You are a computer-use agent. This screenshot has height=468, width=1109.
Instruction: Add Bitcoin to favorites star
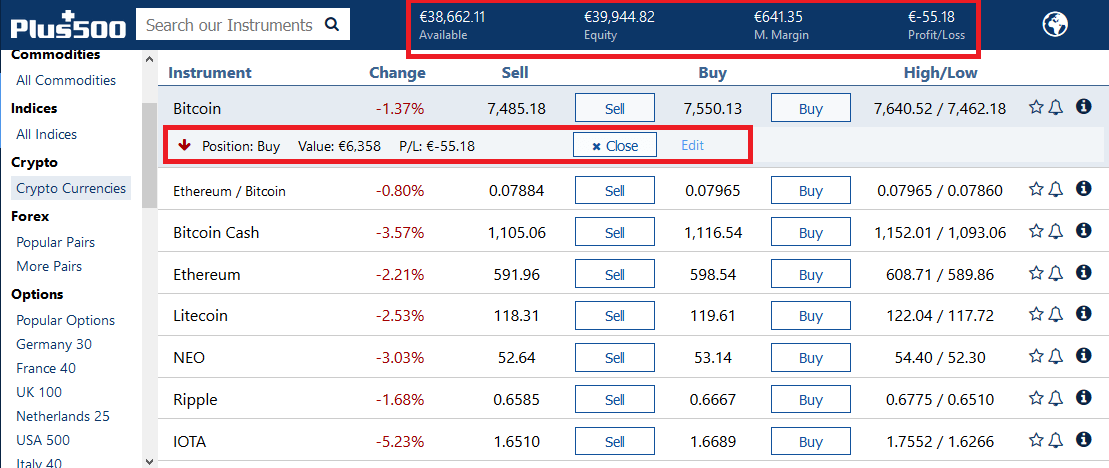[1036, 107]
